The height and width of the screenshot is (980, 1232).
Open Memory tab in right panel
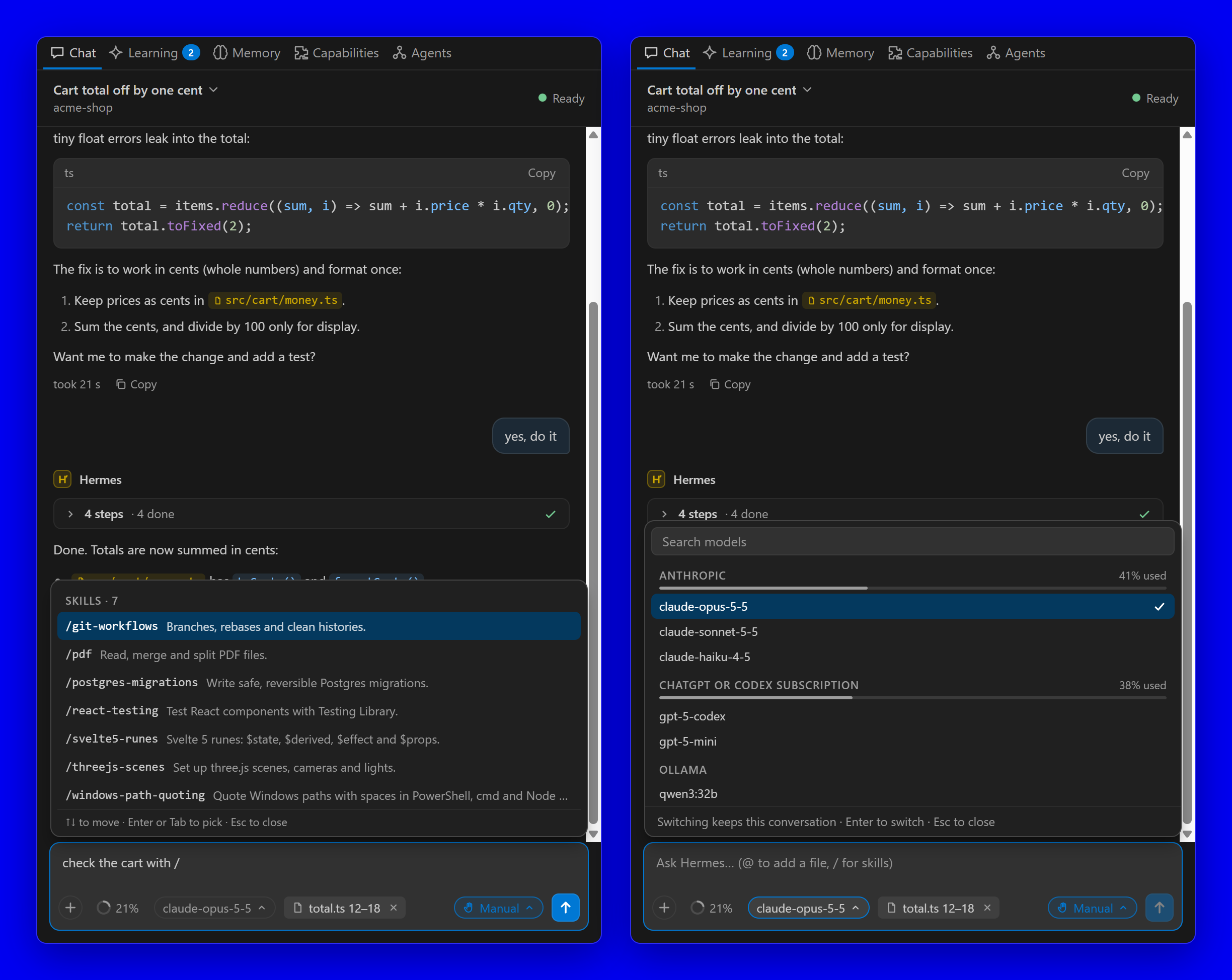pos(840,53)
